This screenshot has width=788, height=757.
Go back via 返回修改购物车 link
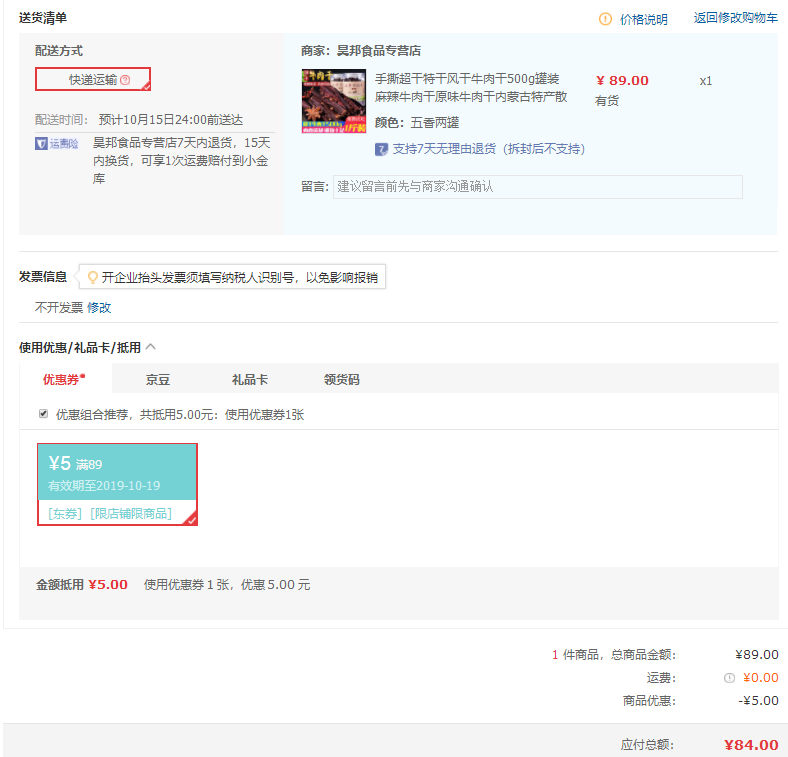[736, 18]
